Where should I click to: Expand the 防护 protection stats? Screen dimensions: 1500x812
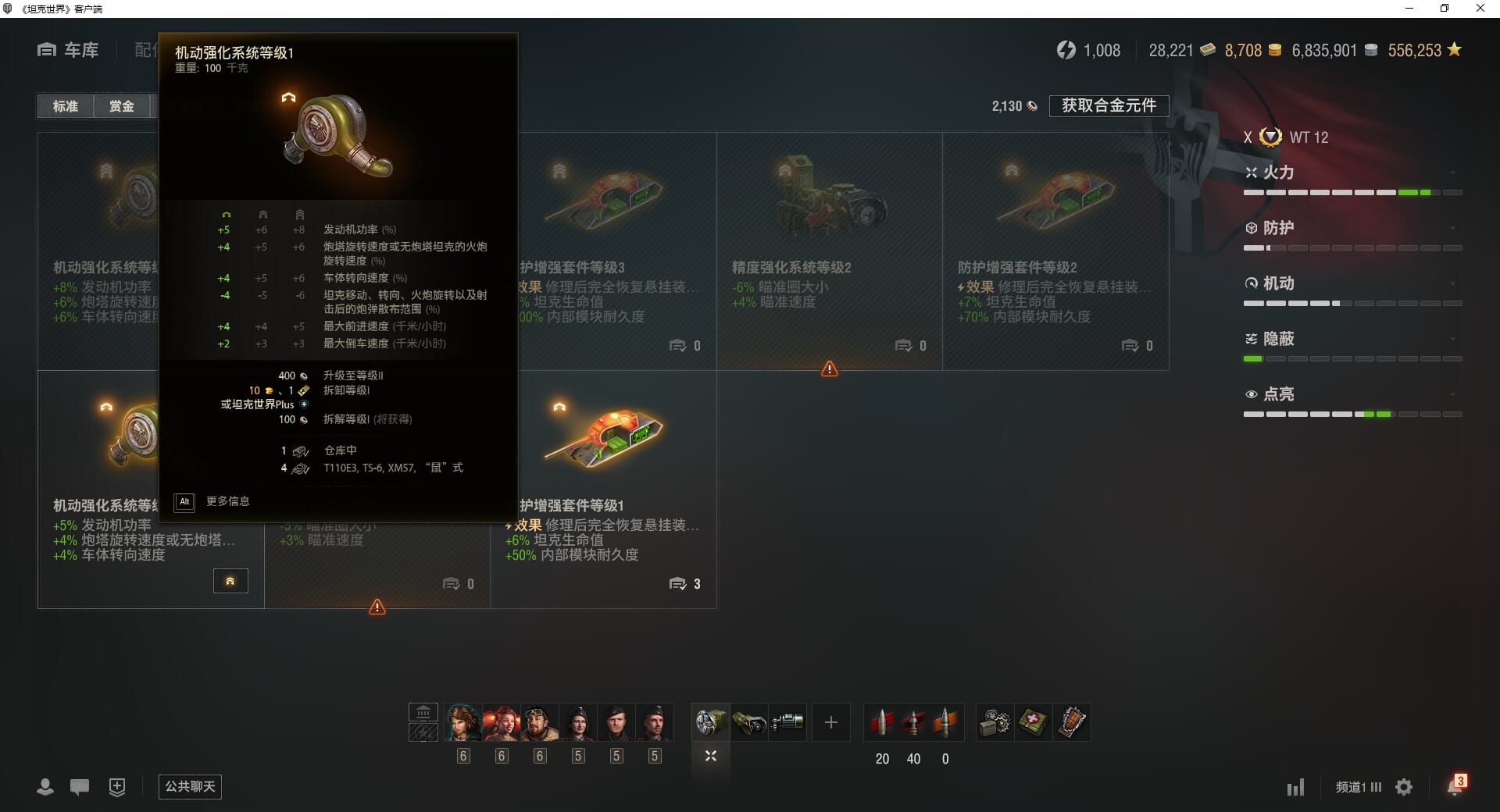1353,228
